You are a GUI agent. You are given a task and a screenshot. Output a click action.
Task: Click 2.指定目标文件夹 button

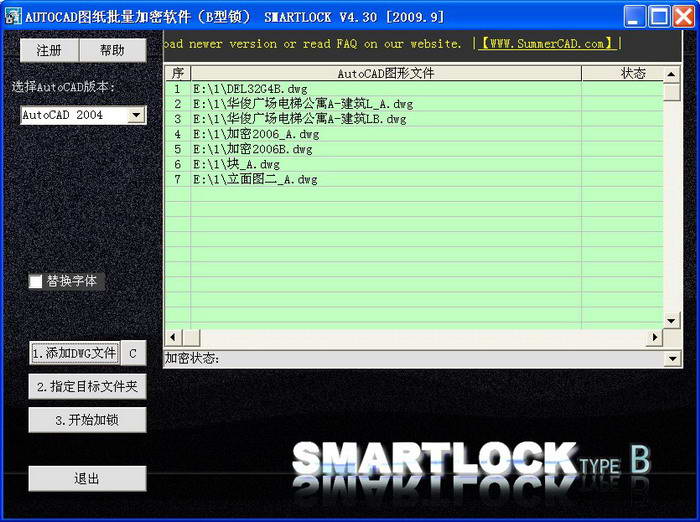(87, 387)
